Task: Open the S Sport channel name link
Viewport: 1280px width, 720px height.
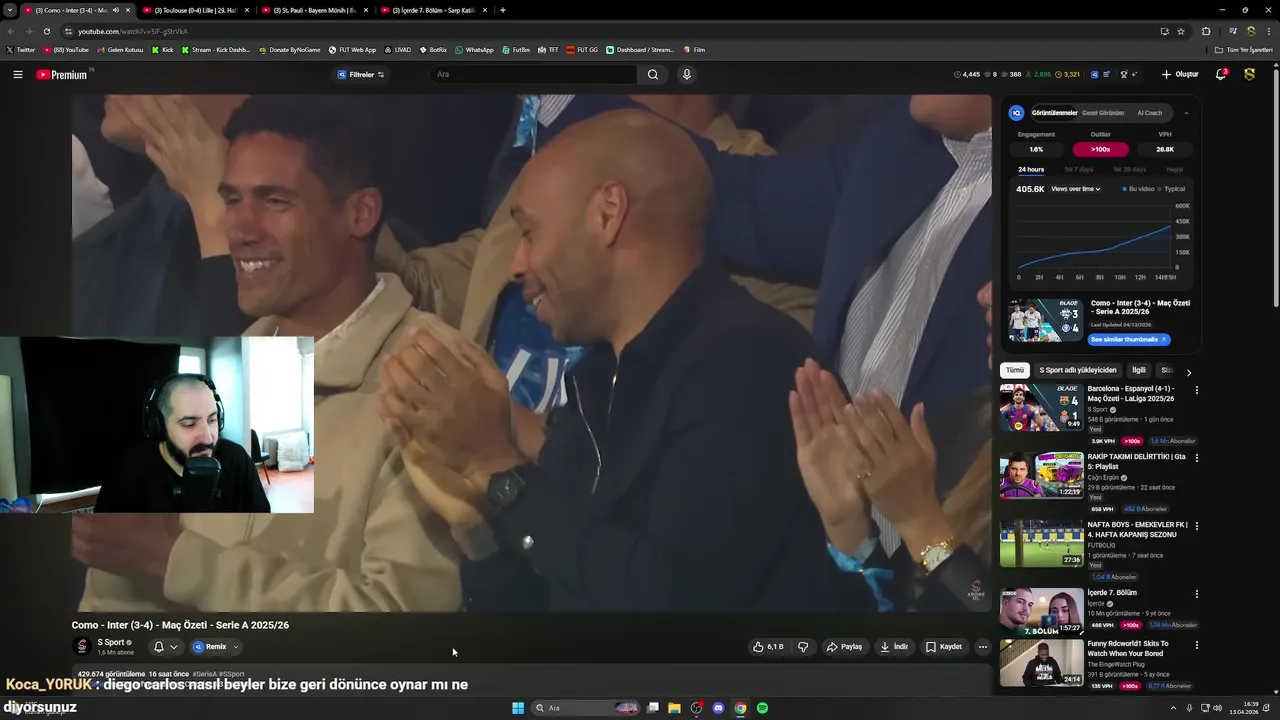Action: pos(111,642)
